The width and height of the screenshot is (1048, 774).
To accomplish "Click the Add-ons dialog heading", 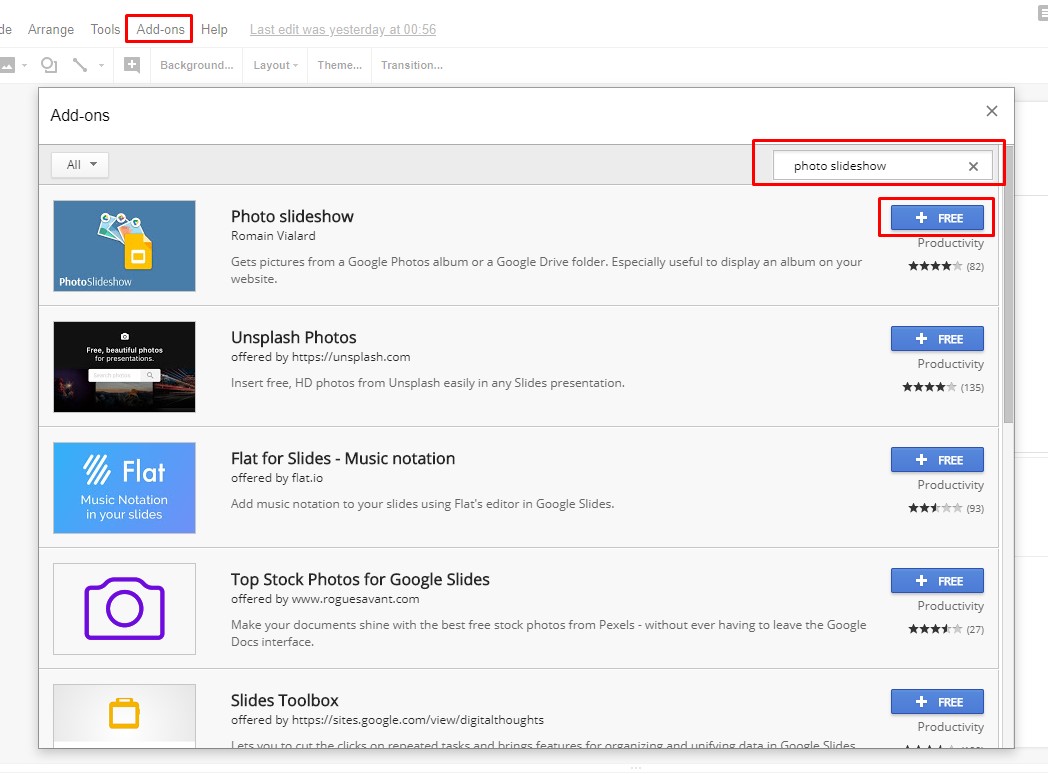I will point(80,115).
